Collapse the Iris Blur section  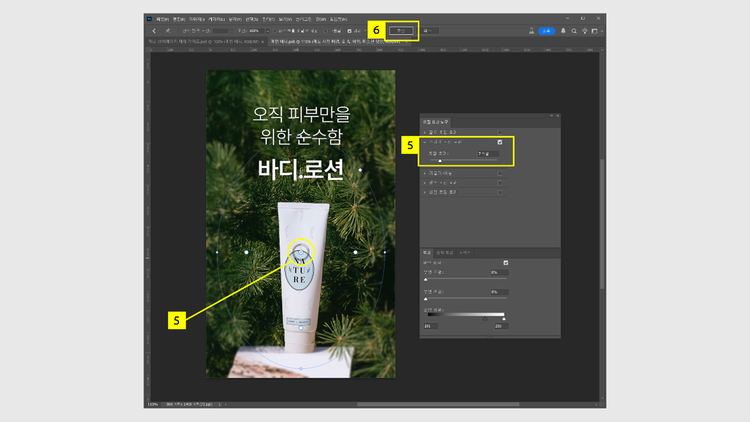point(425,142)
